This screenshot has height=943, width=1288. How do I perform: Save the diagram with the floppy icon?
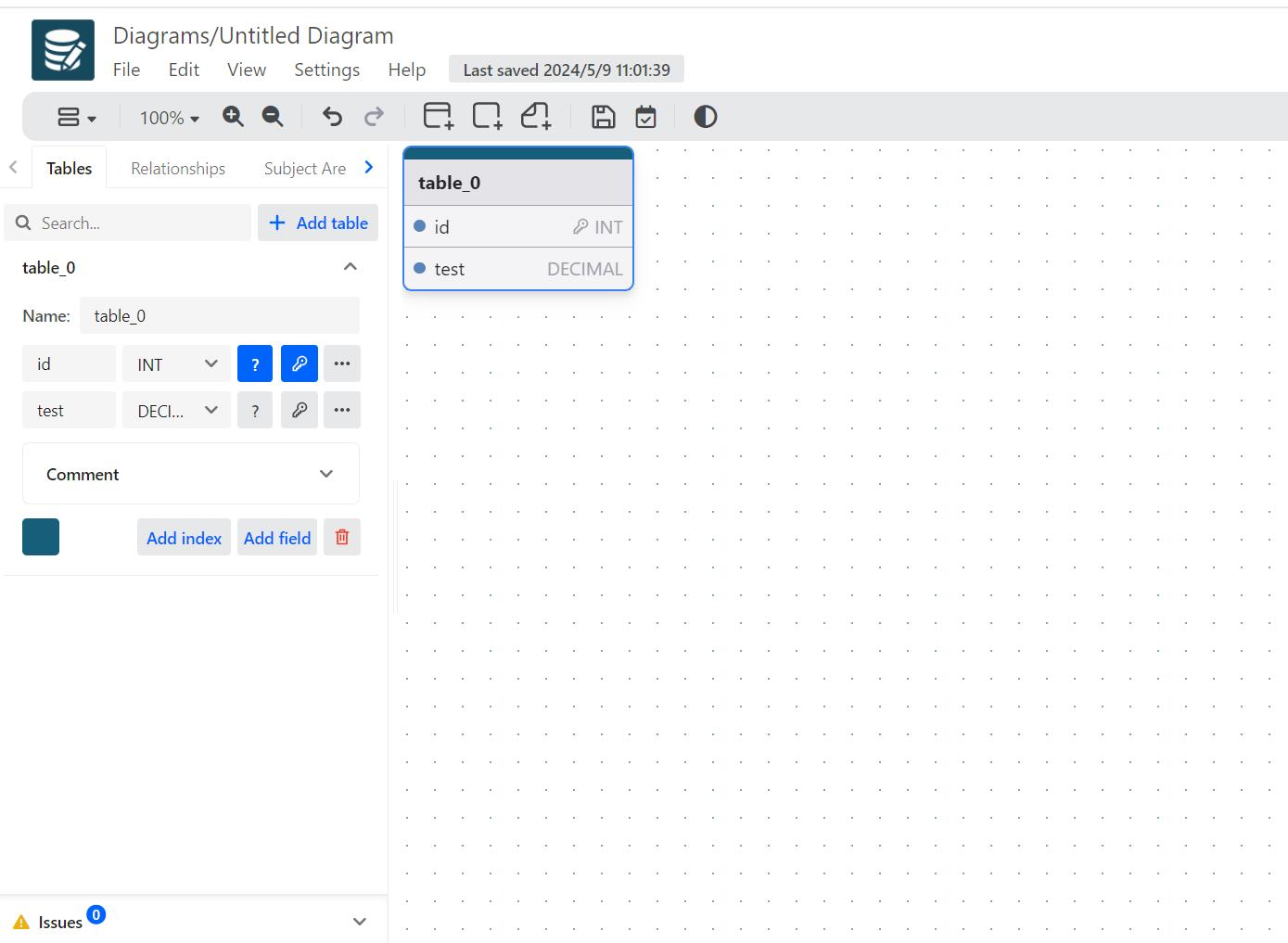click(604, 117)
